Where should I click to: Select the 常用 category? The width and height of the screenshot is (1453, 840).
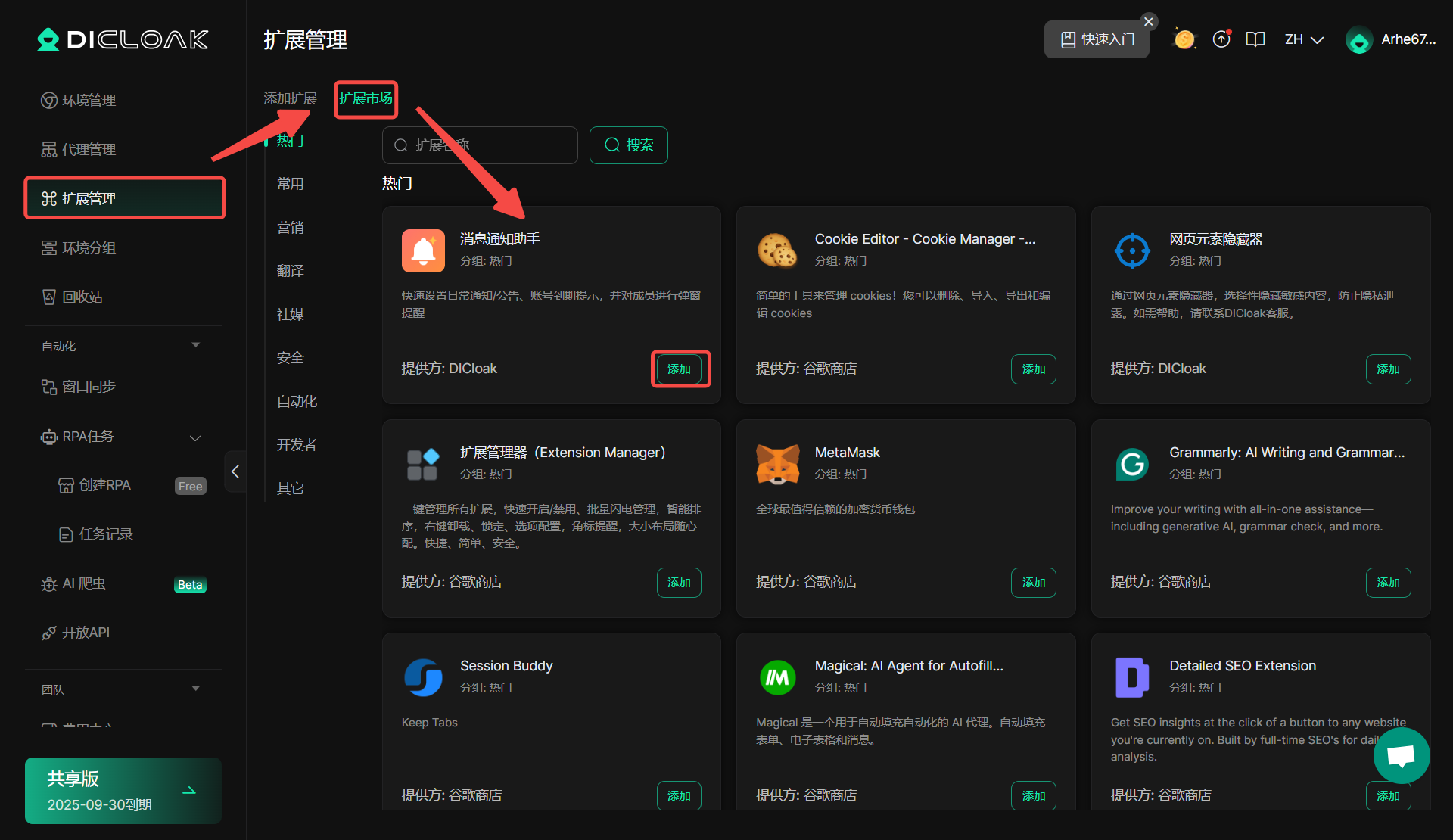tap(290, 184)
